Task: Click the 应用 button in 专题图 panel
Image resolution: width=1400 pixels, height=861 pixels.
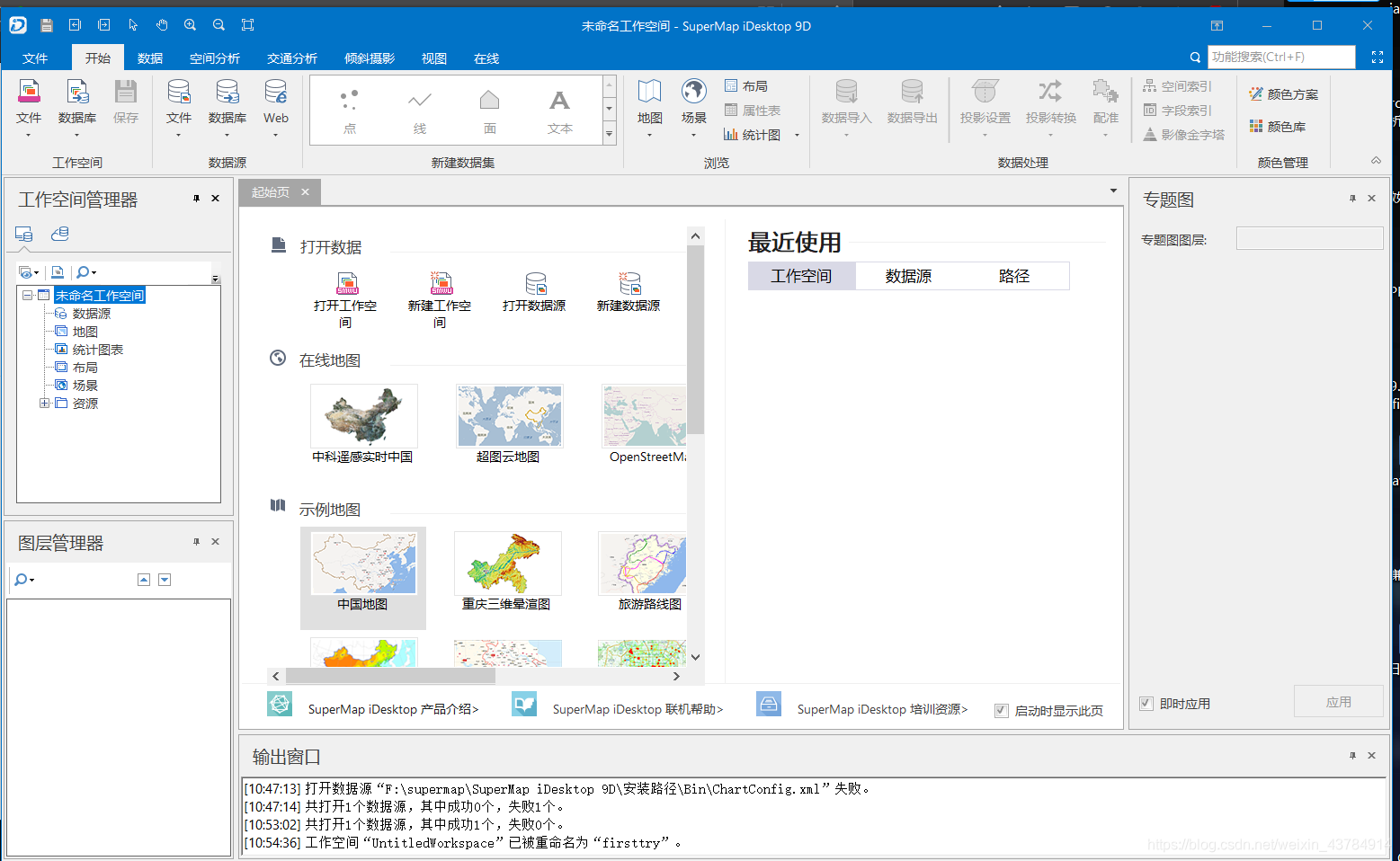Action: point(1338,702)
